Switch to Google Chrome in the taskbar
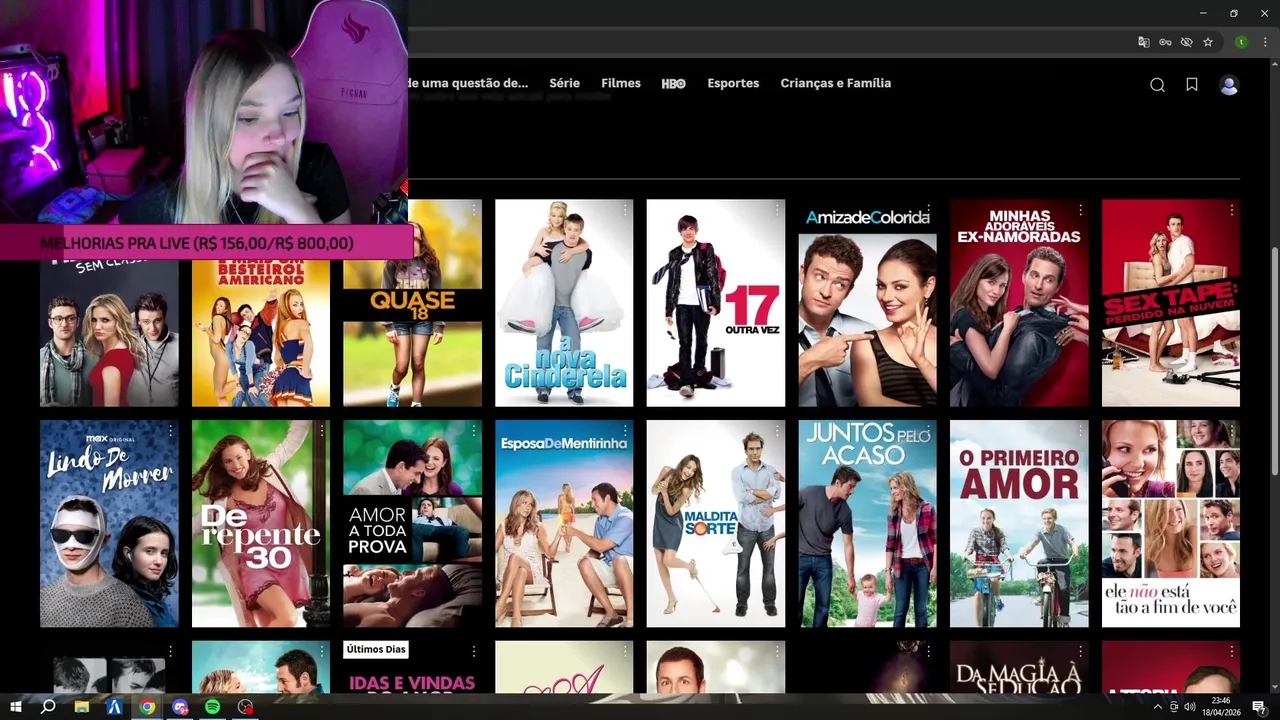 pyautogui.click(x=147, y=707)
